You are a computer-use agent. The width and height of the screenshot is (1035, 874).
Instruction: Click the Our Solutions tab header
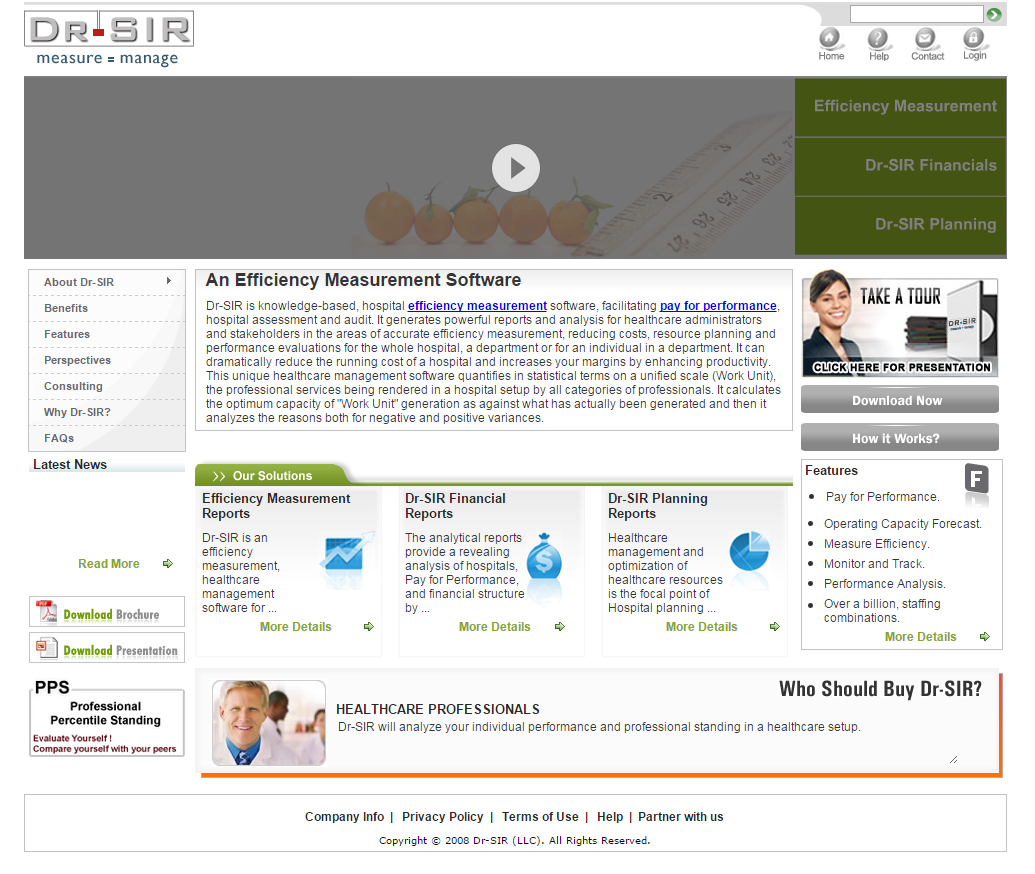tap(271, 475)
